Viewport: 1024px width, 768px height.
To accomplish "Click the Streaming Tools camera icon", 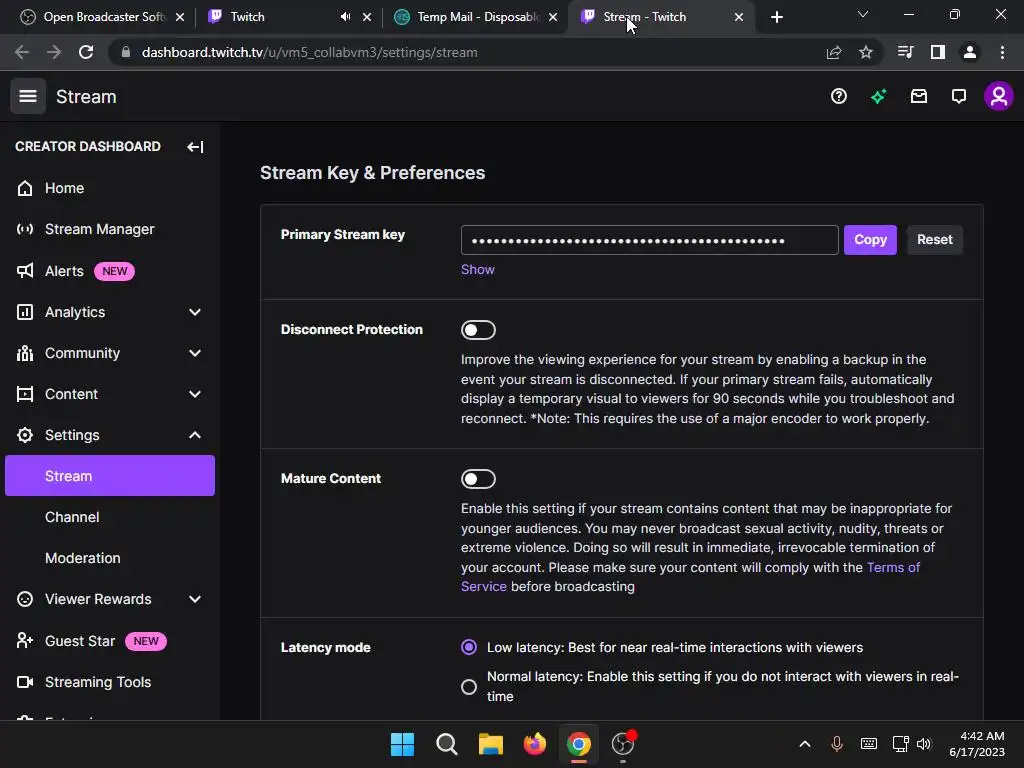I will (25, 682).
